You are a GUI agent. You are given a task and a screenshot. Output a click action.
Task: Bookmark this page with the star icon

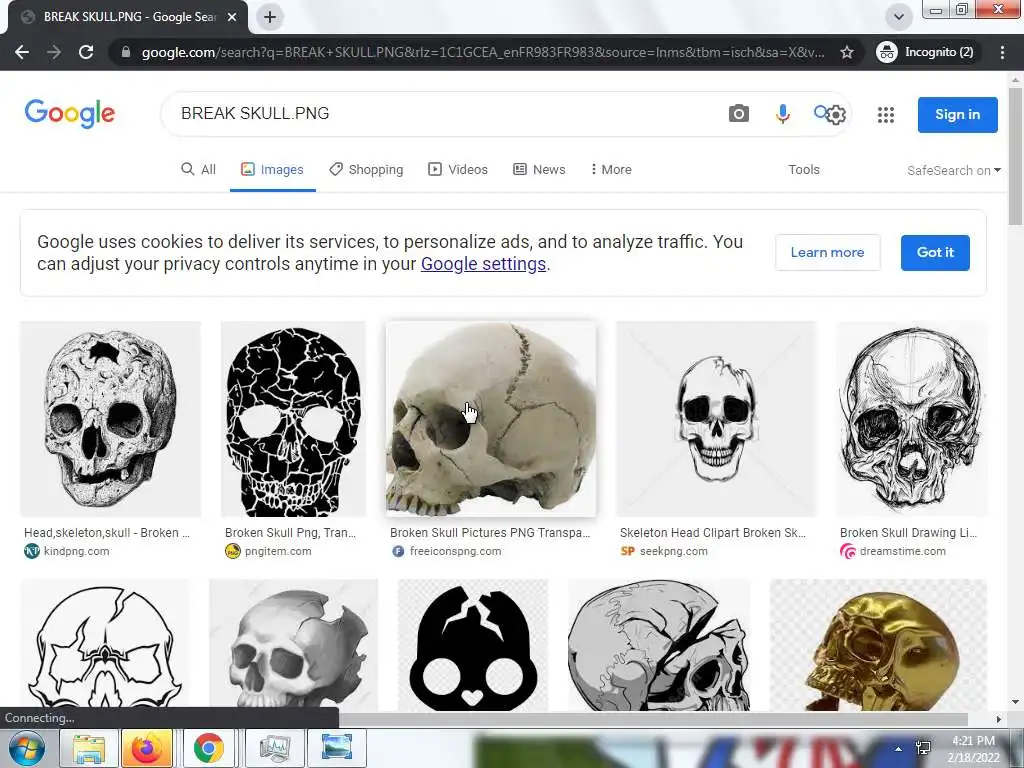point(847,52)
